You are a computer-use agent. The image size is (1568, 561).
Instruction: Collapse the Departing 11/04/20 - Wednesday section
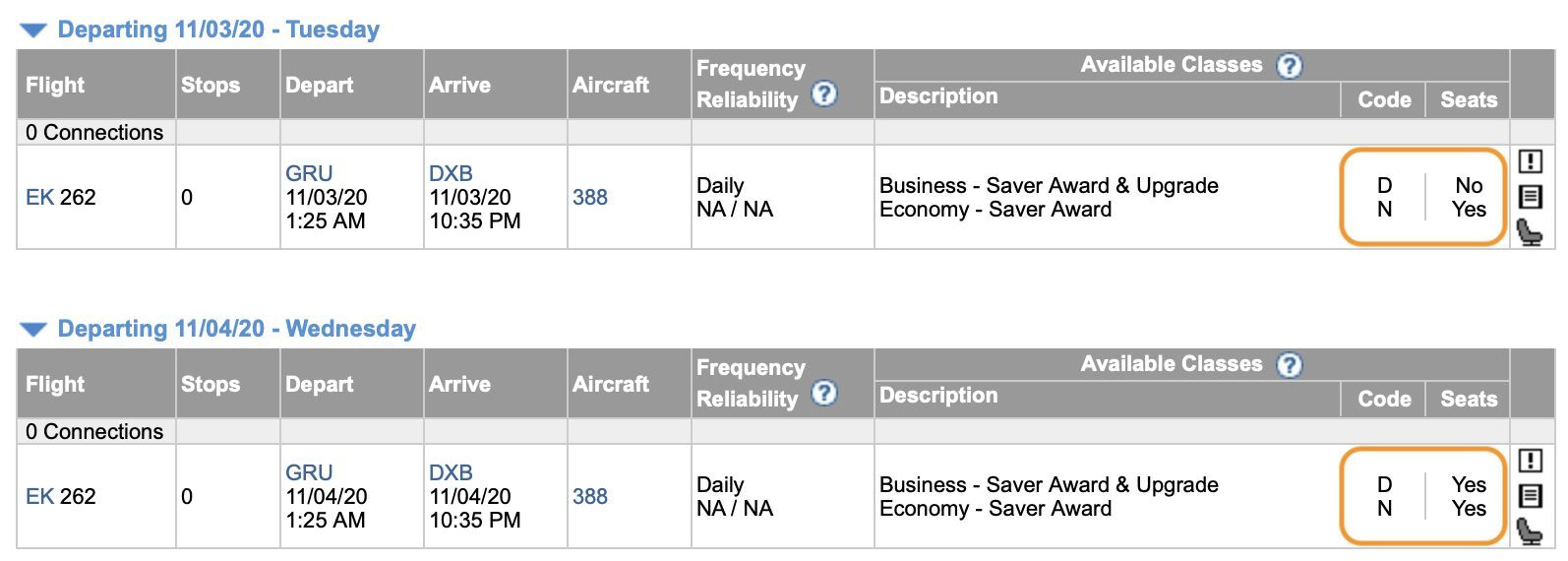pyautogui.click(x=33, y=330)
